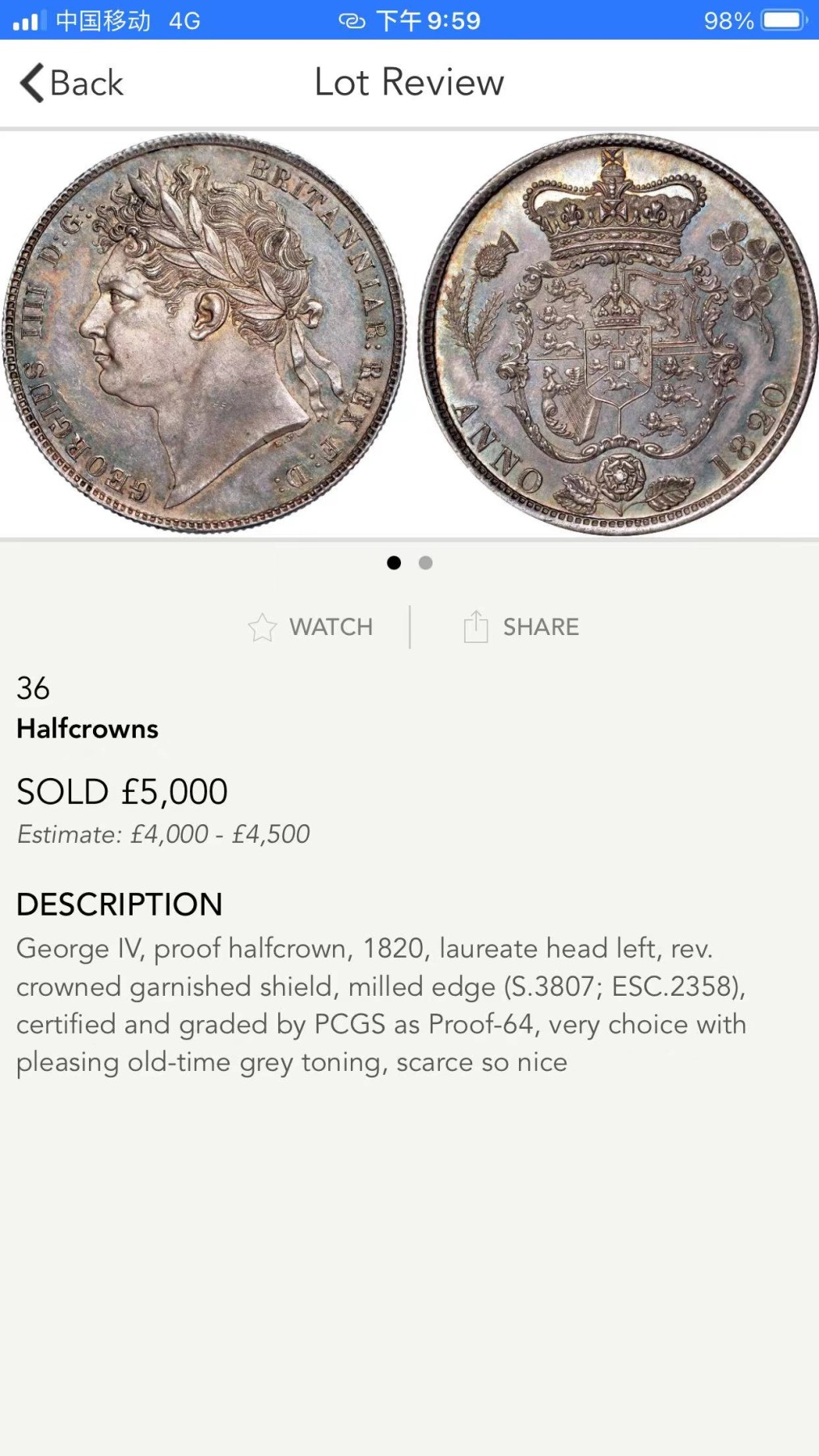Open the coin reverse shield image
This screenshot has width=819, height=1456.
click(618, 334)
